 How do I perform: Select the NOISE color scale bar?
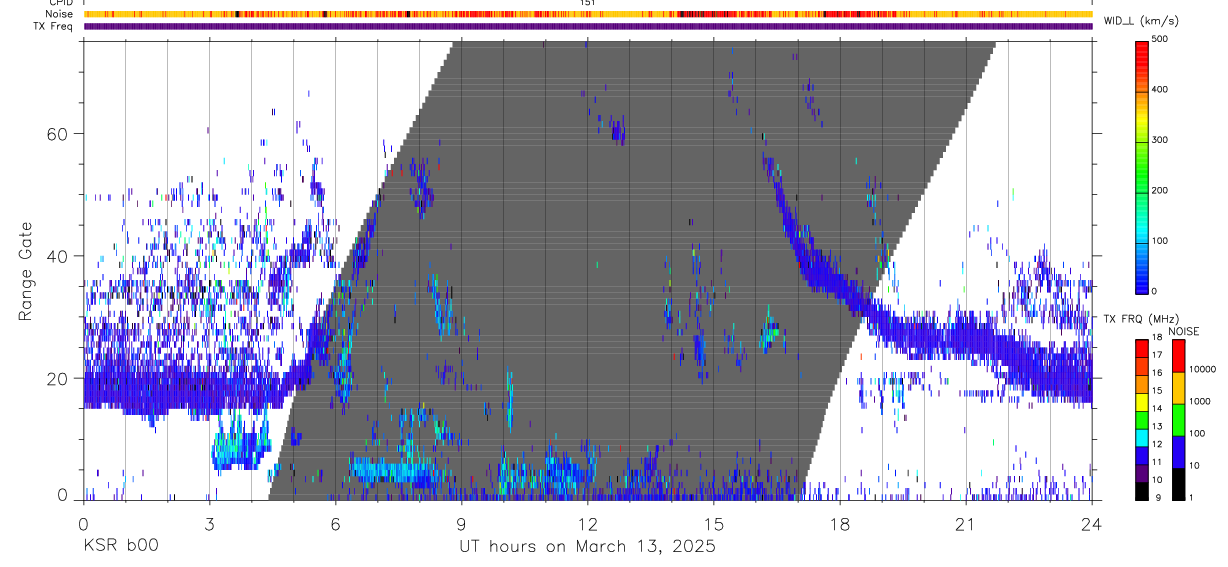point(1178,420)
